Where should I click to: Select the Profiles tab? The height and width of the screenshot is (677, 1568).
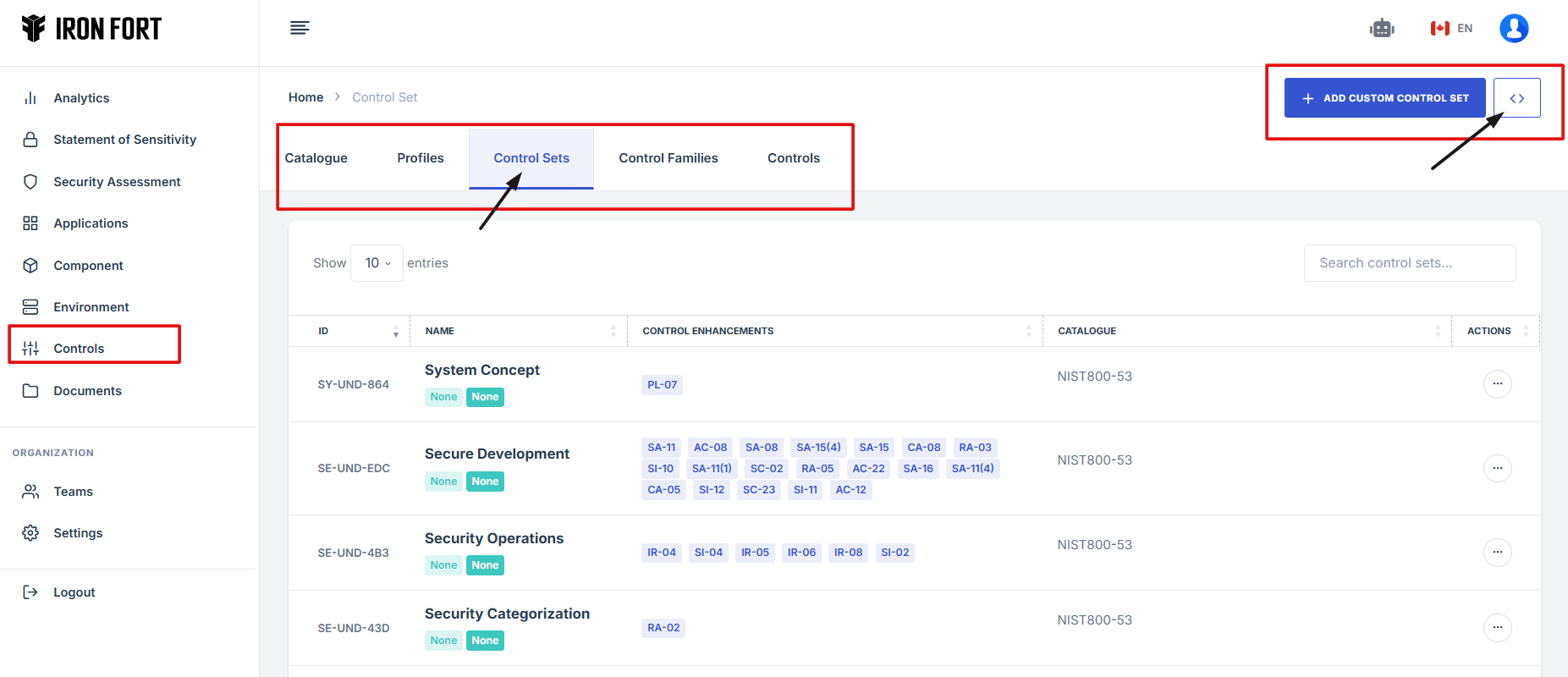(x=420, y=158)
